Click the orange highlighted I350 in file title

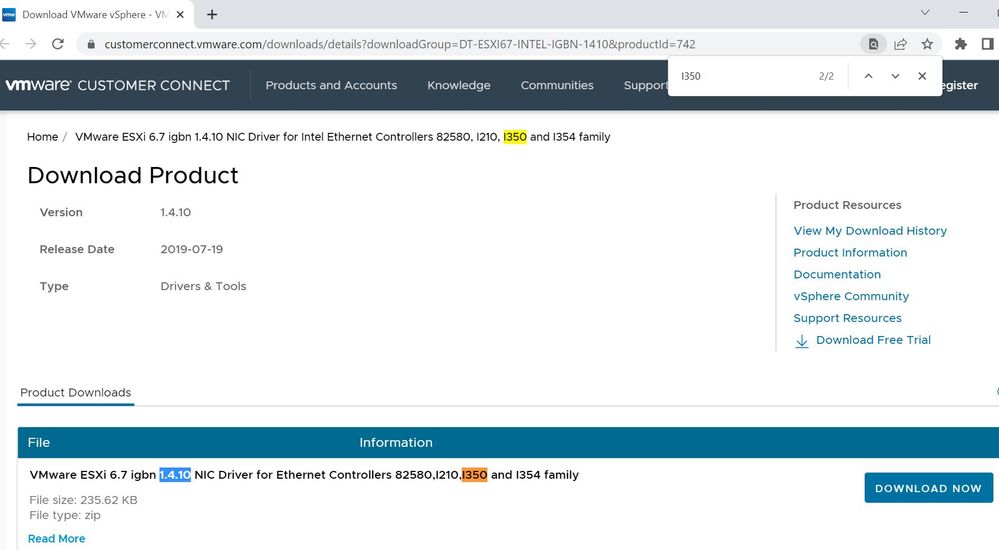(475, 474)
